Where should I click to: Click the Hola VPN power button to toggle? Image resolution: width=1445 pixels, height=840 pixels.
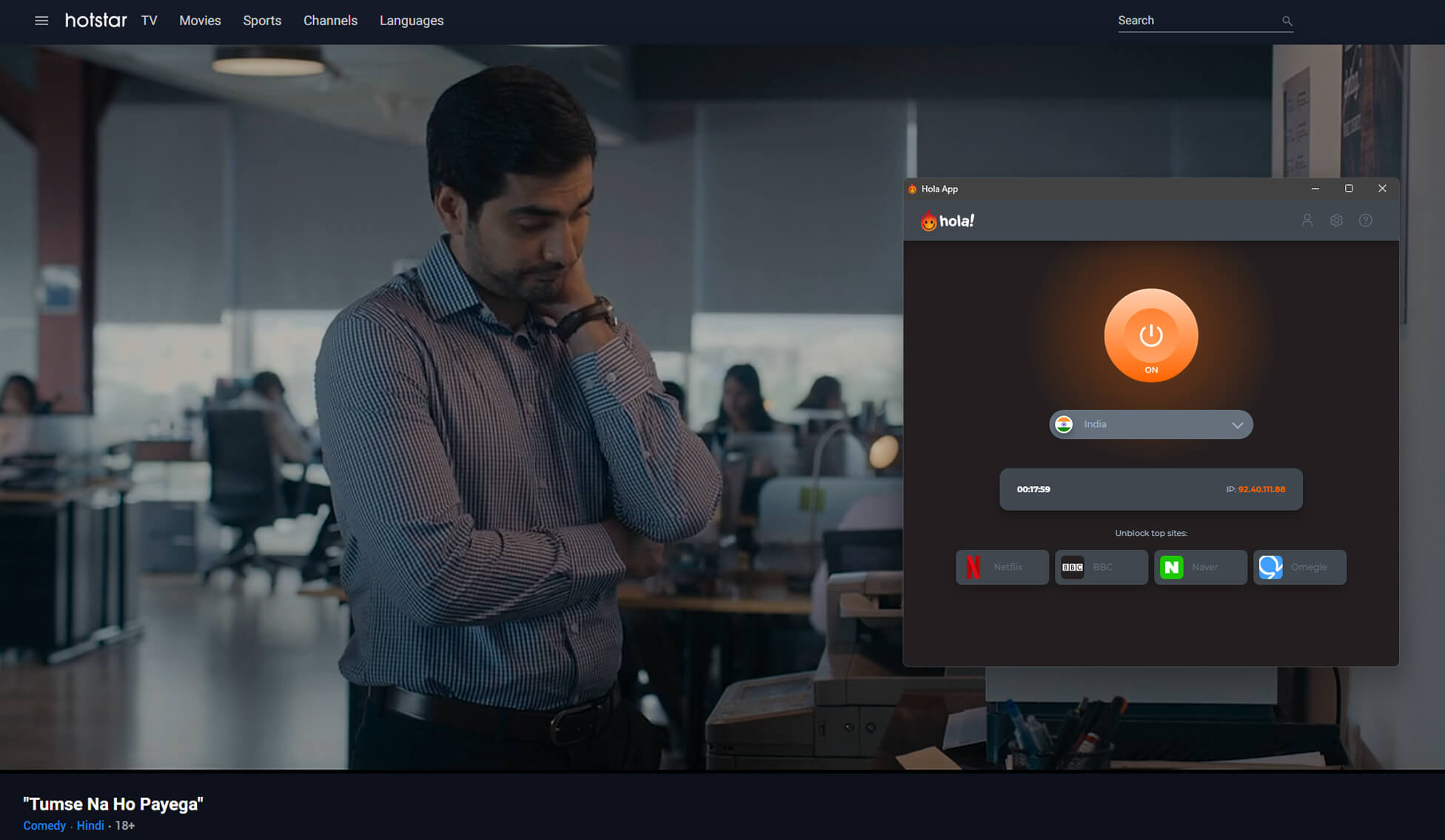click(1151, 335)
